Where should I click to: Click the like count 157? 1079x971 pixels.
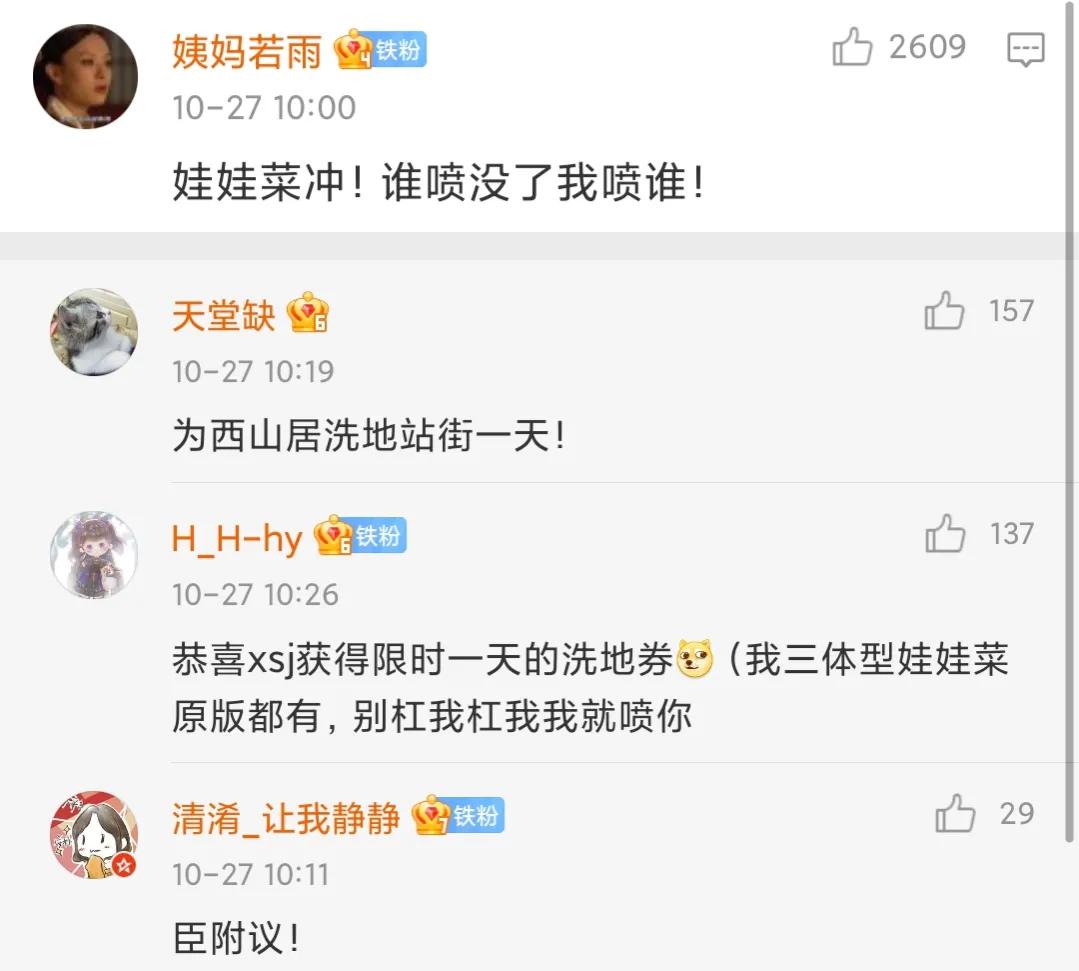tap(1012, 310)
